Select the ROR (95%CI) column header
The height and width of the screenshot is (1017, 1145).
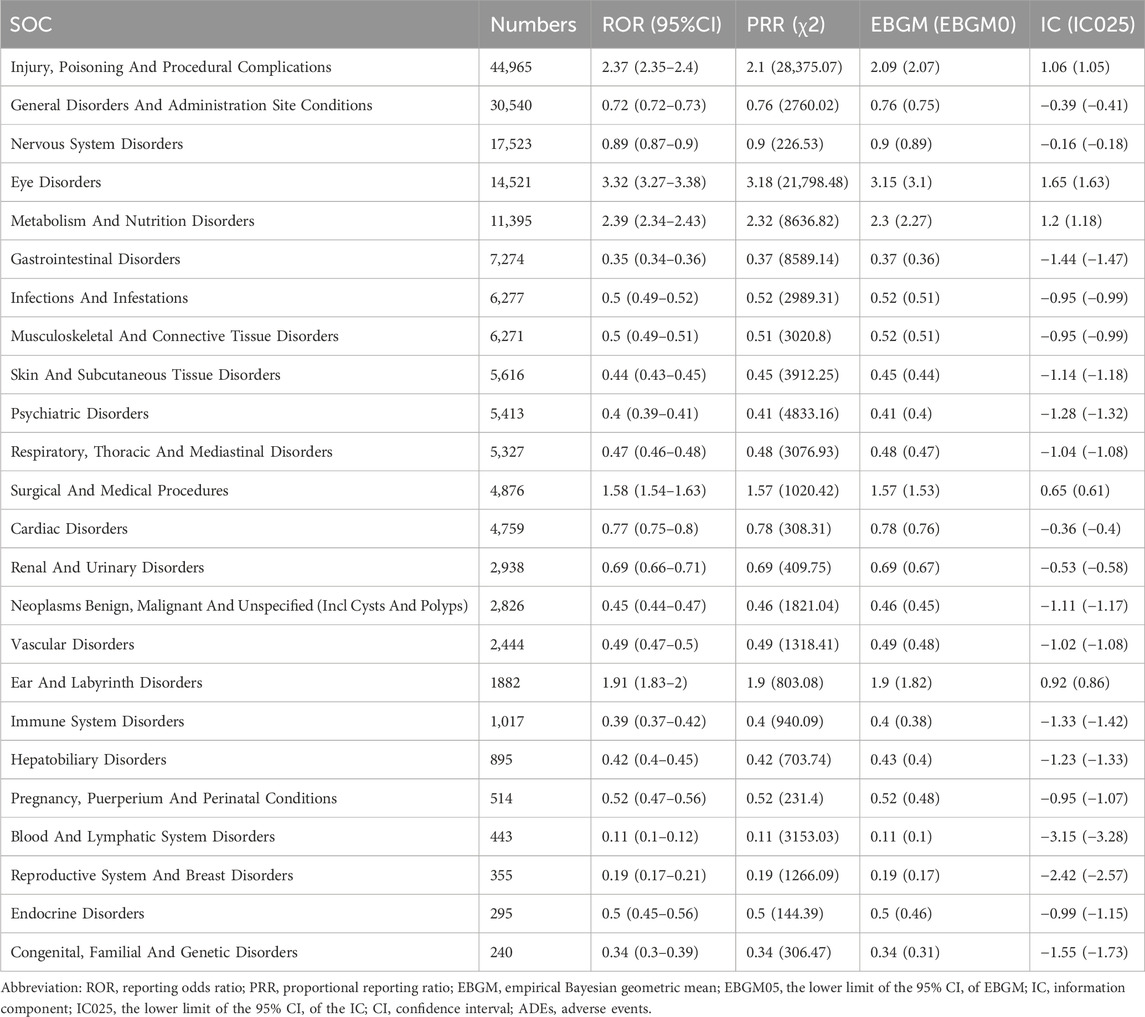coord(662,24)
